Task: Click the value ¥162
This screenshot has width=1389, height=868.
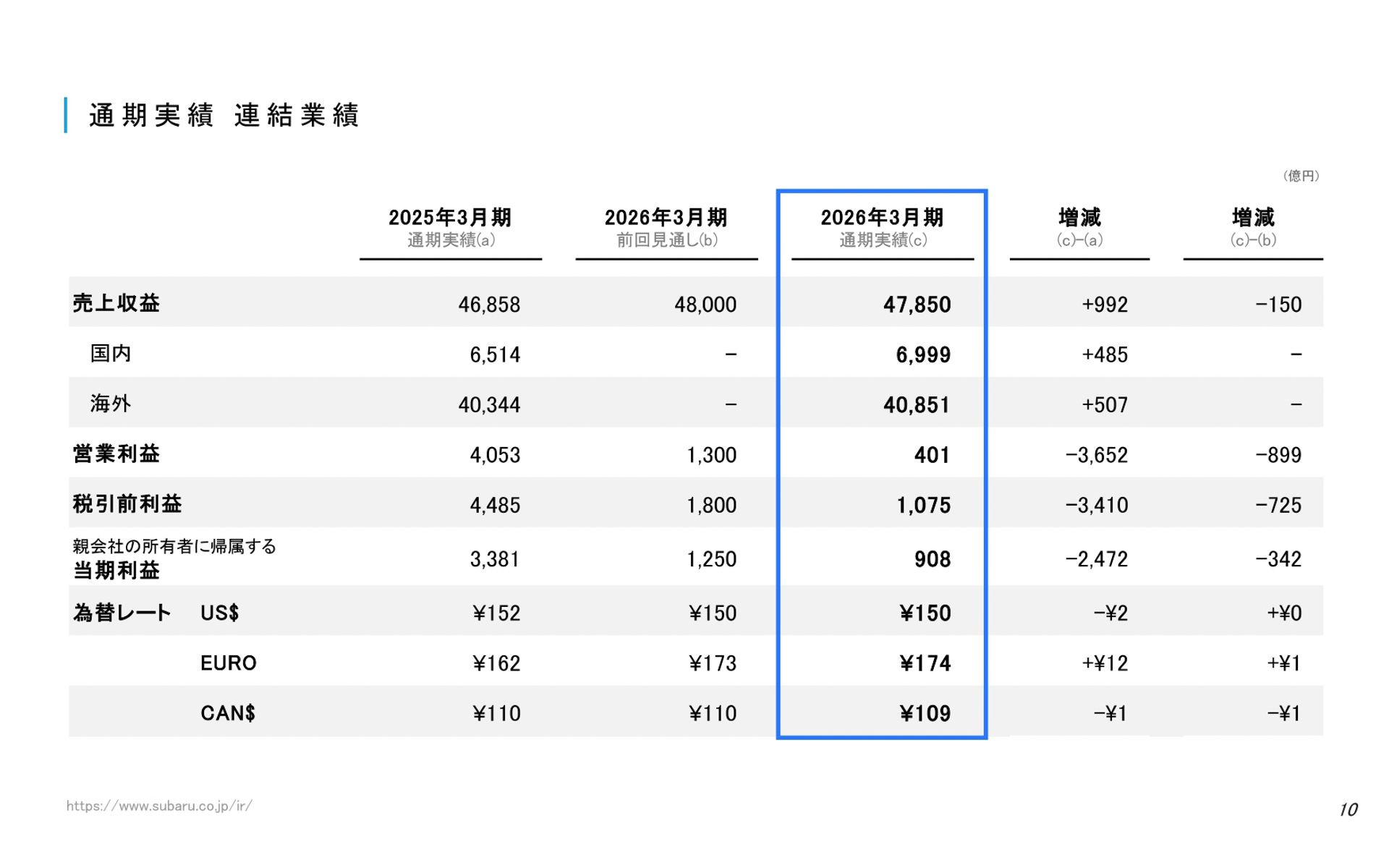Action: 496,663
